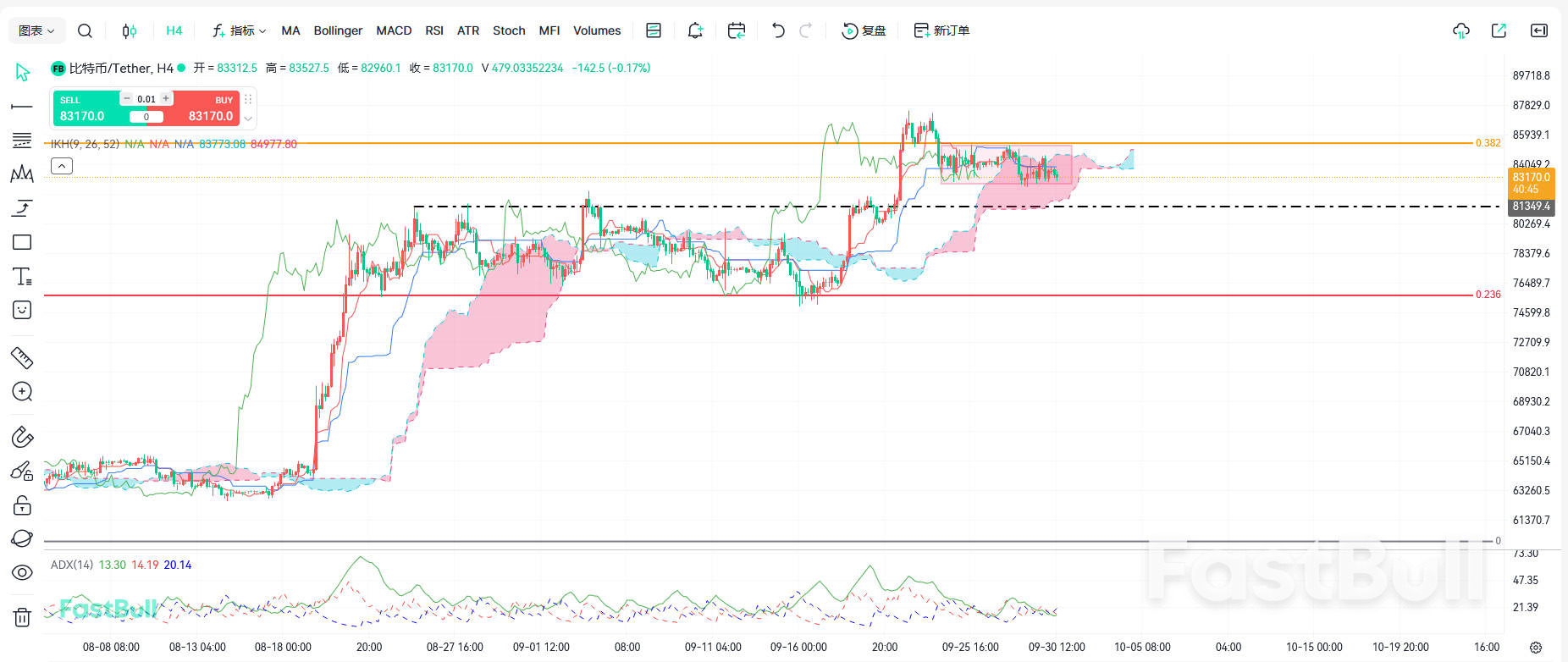1568x662 pixels.
Task: Select the arrow cursor tool
Action: click(22, 72)
